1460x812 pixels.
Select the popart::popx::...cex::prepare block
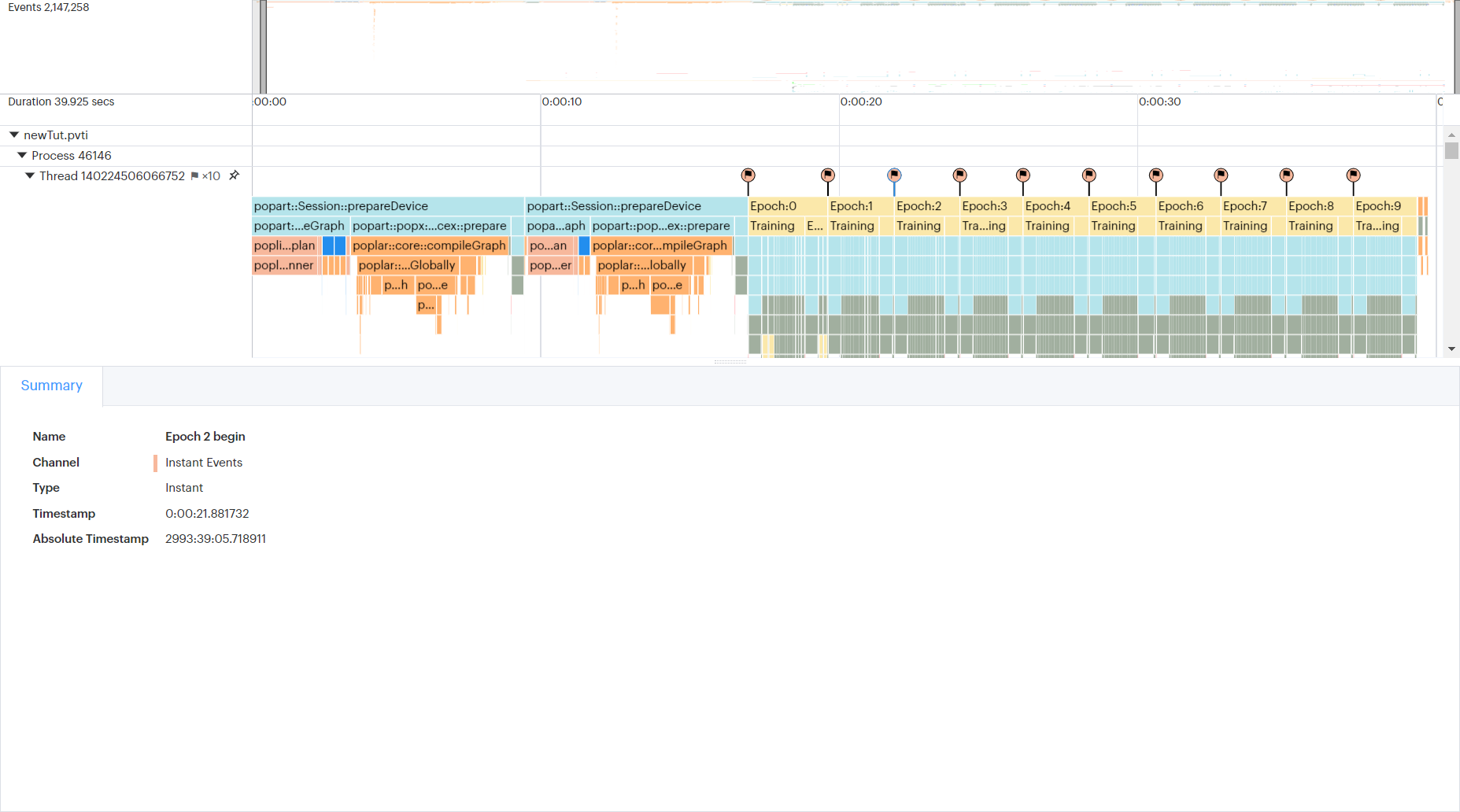tap(430, 226)
